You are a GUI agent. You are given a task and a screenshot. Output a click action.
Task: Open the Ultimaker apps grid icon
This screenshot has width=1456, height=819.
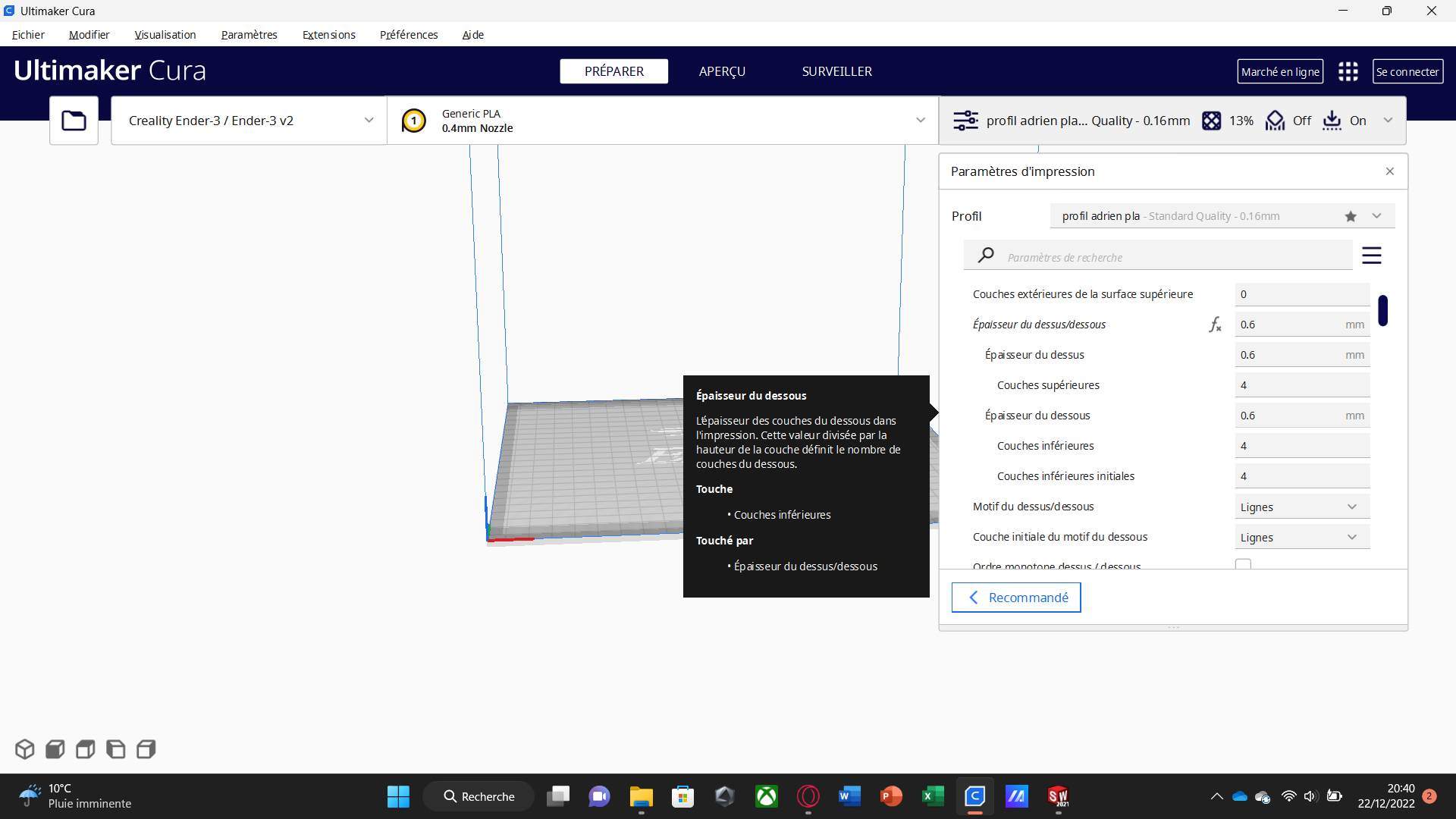pyautogui.click(x=1348, y=71)
